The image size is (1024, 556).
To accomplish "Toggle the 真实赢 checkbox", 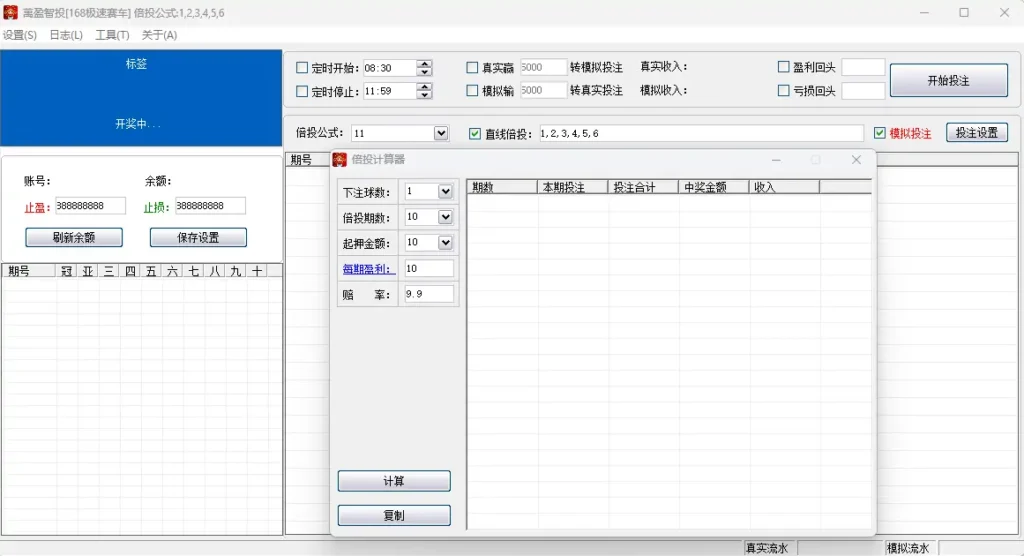I will pyautogui.click(x=472, y=67).
